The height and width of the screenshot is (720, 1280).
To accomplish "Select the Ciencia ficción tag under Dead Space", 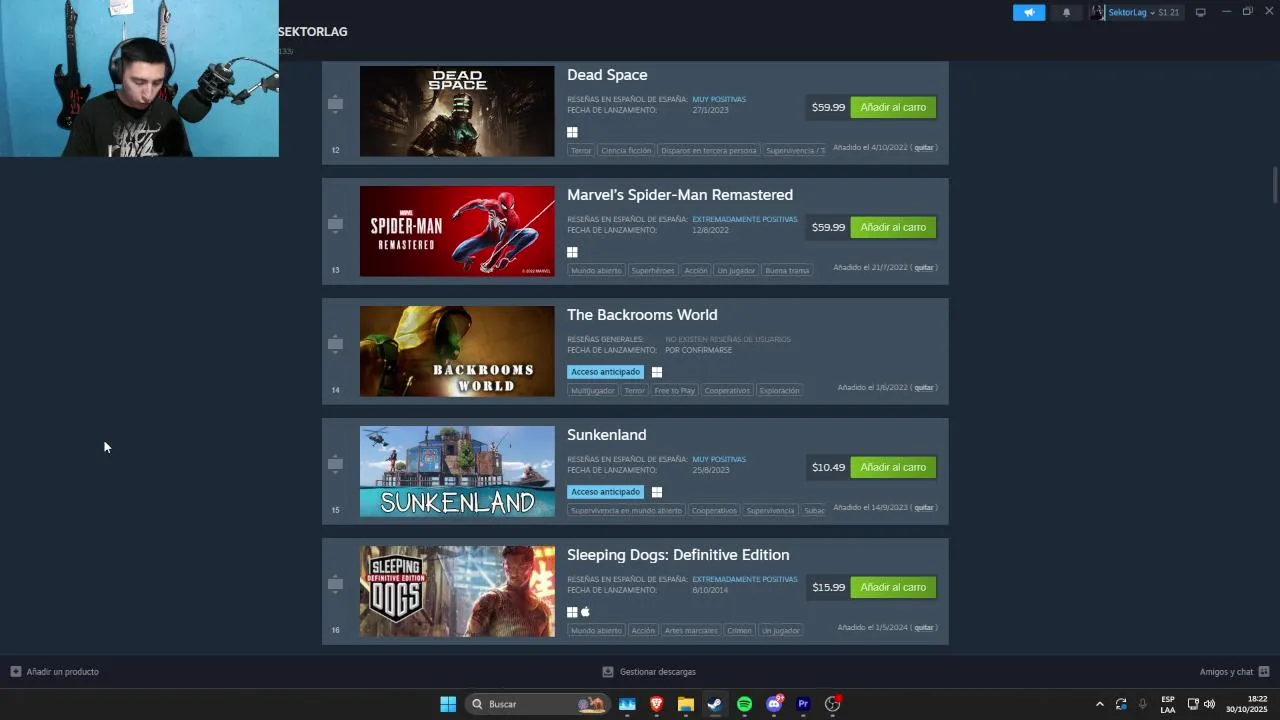I will click(x=626, y=150).
